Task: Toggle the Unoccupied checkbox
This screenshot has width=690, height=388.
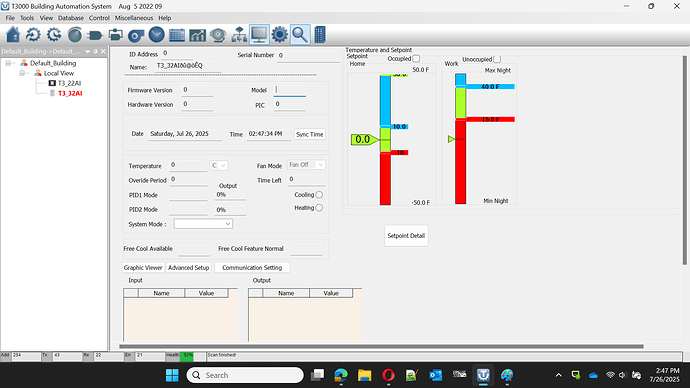Action: pos(497,59)
